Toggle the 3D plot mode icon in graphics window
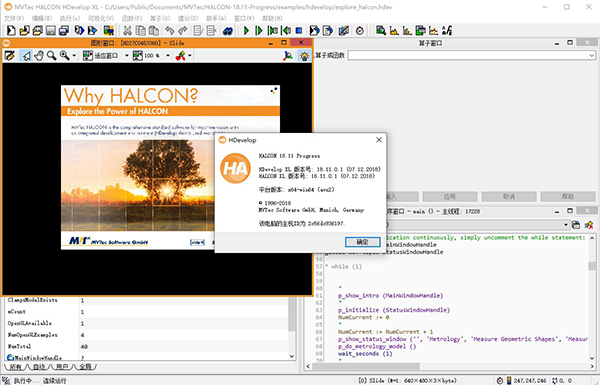Screen dimensions: 600x385 [288, 55]
